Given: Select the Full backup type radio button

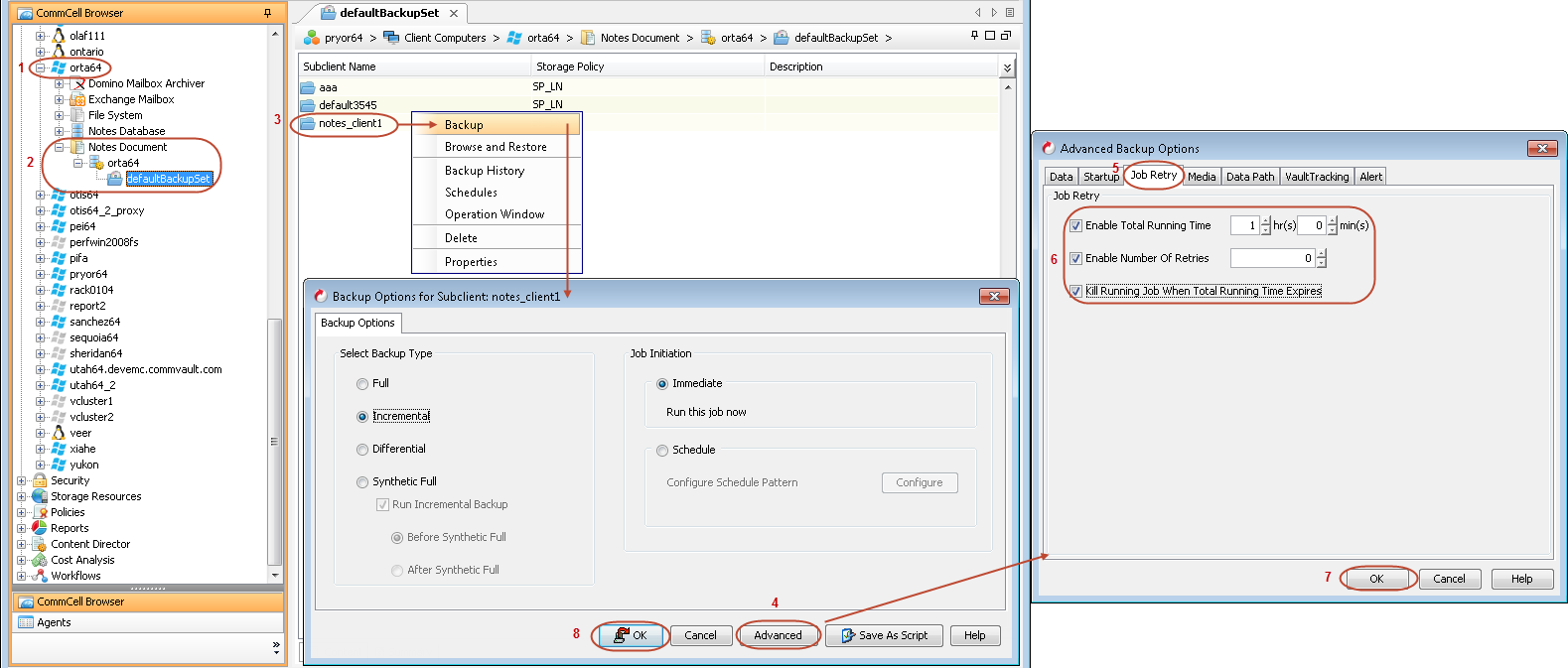Looking at the screenshot, I should click(362, 384).
